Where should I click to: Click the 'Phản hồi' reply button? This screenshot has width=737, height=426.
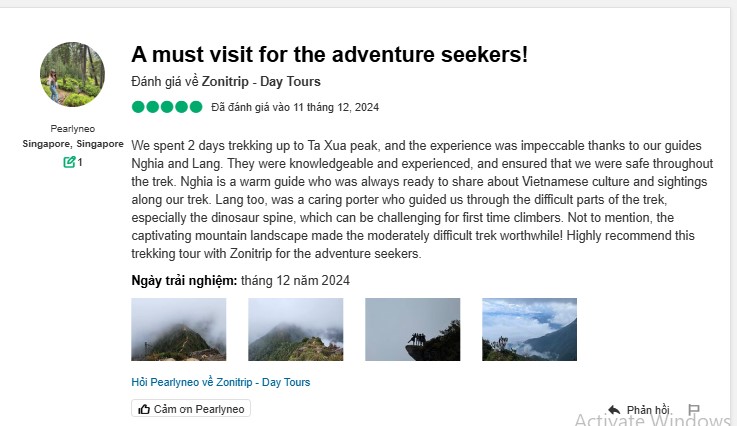(648, 410)
